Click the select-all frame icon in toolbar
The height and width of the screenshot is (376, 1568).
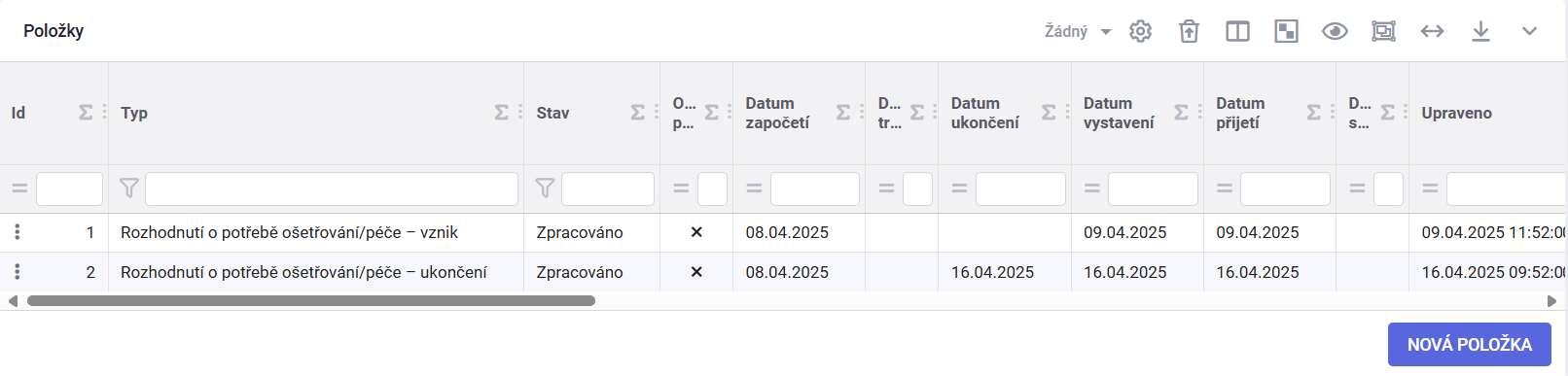coord(1383,31)
